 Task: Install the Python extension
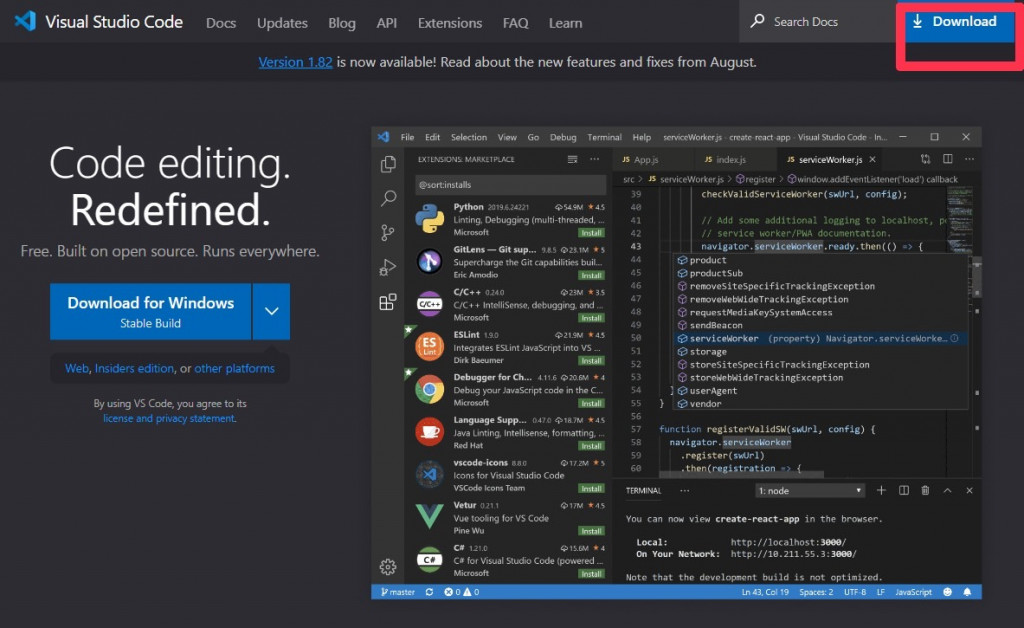pyautogui.click(x=591, y=233)
